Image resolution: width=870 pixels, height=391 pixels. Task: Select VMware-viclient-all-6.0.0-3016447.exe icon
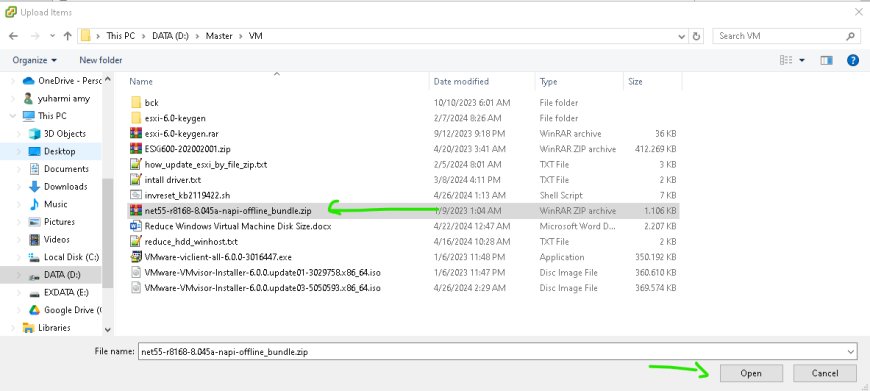coord(136,257)
